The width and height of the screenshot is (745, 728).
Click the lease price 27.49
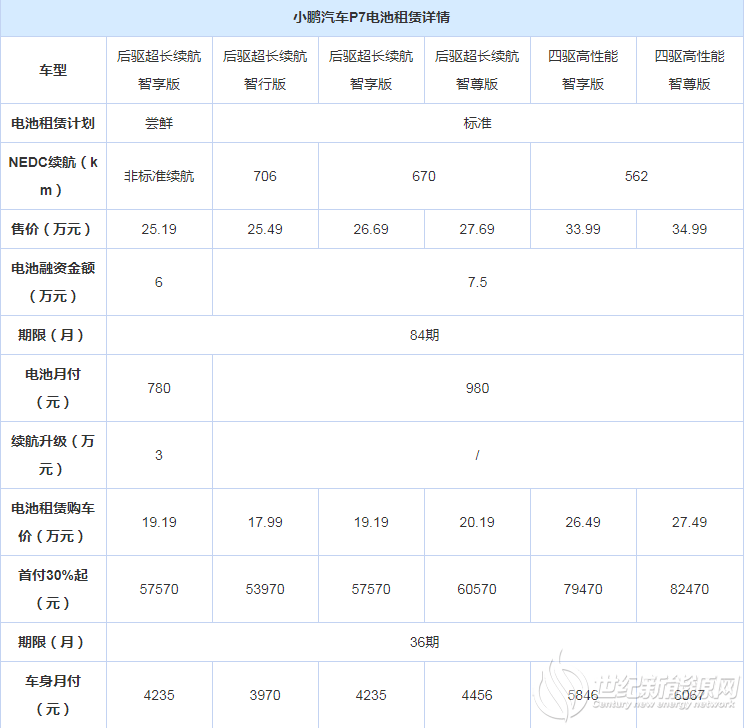[x=689, y=522]
